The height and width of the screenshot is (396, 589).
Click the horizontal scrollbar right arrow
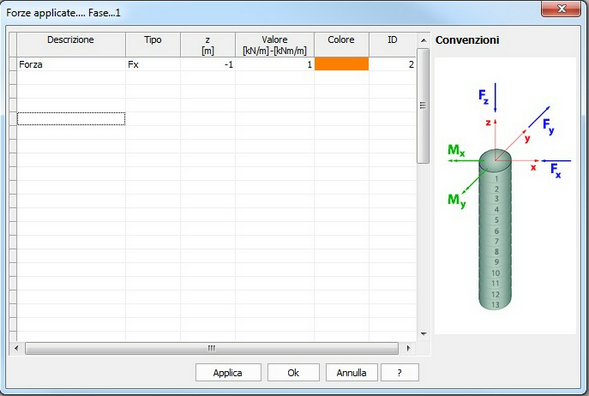tap(408, 348)
